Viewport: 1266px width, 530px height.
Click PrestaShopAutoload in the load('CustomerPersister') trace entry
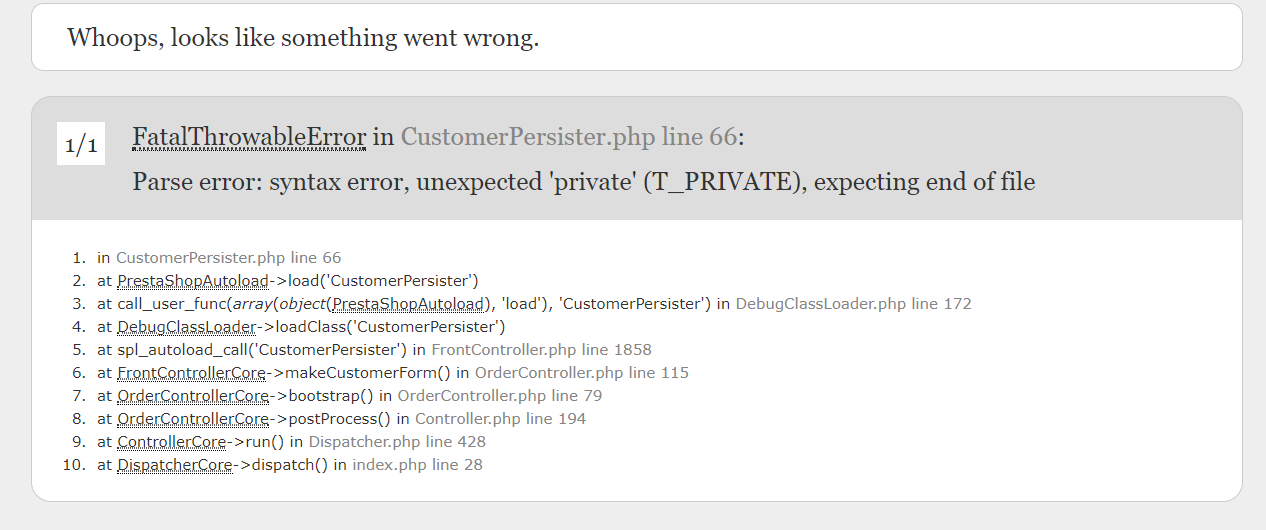click(x=193, y=281)
